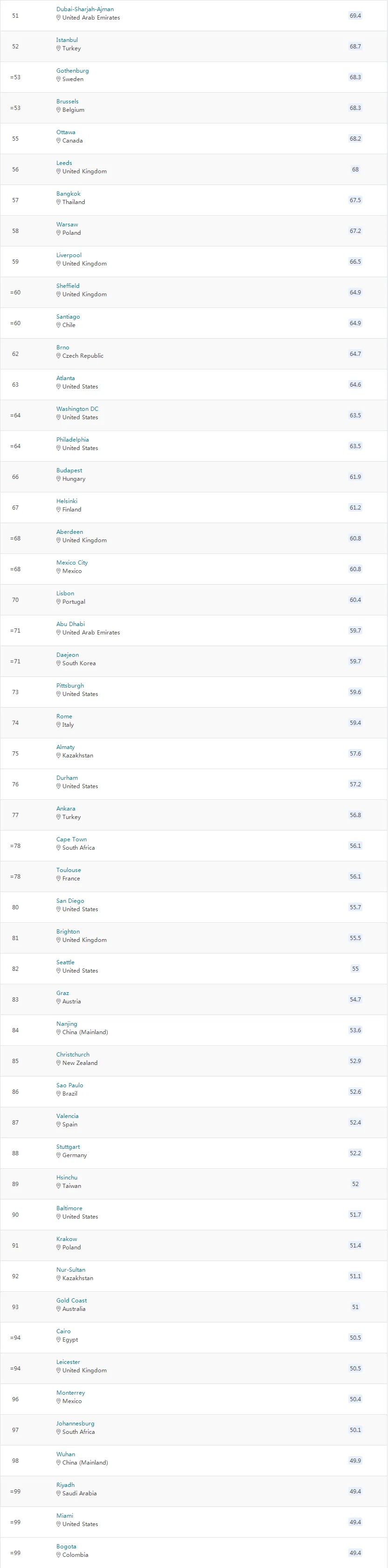
Task: Click the location pin beside Czech Republic
Action: [59, 356]
